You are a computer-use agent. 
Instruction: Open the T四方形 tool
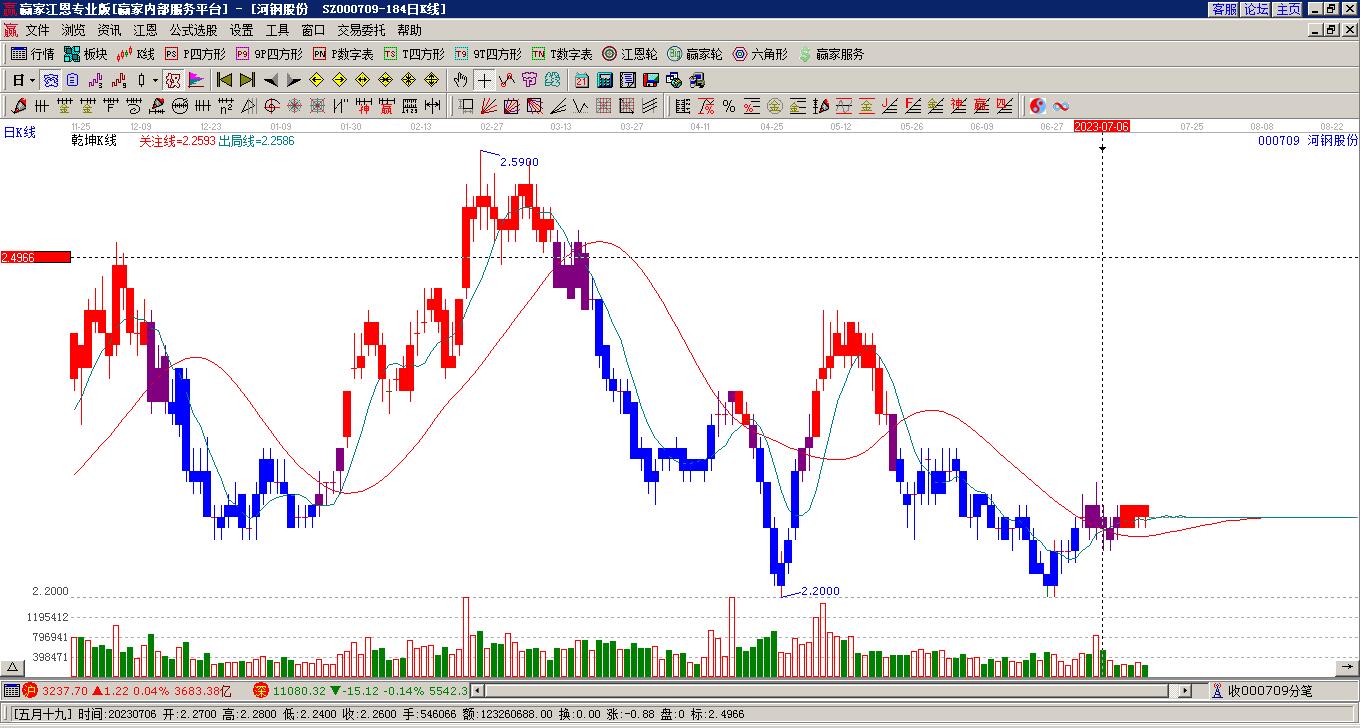point(414,54)
